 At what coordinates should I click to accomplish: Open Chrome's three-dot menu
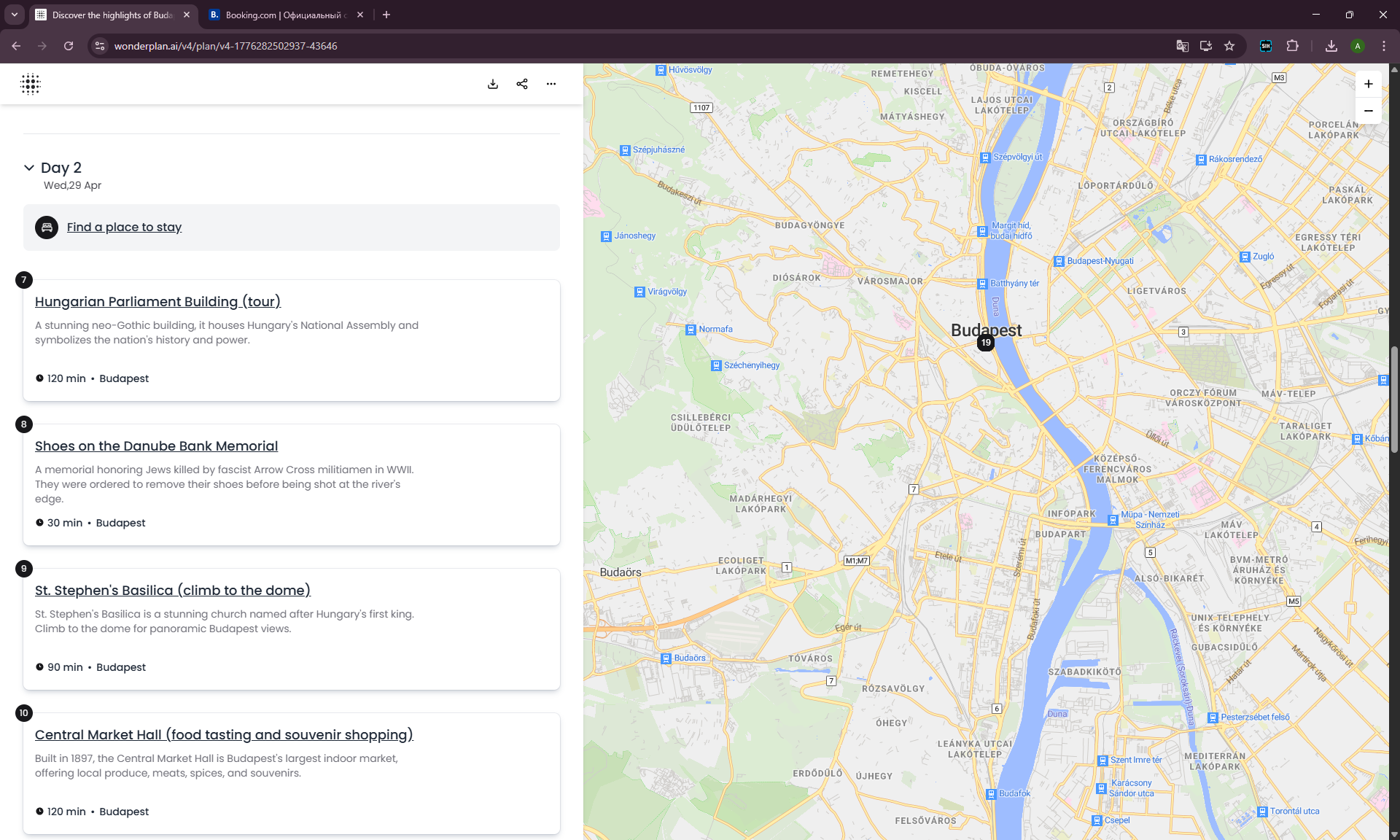click(x=1384, y=46)
